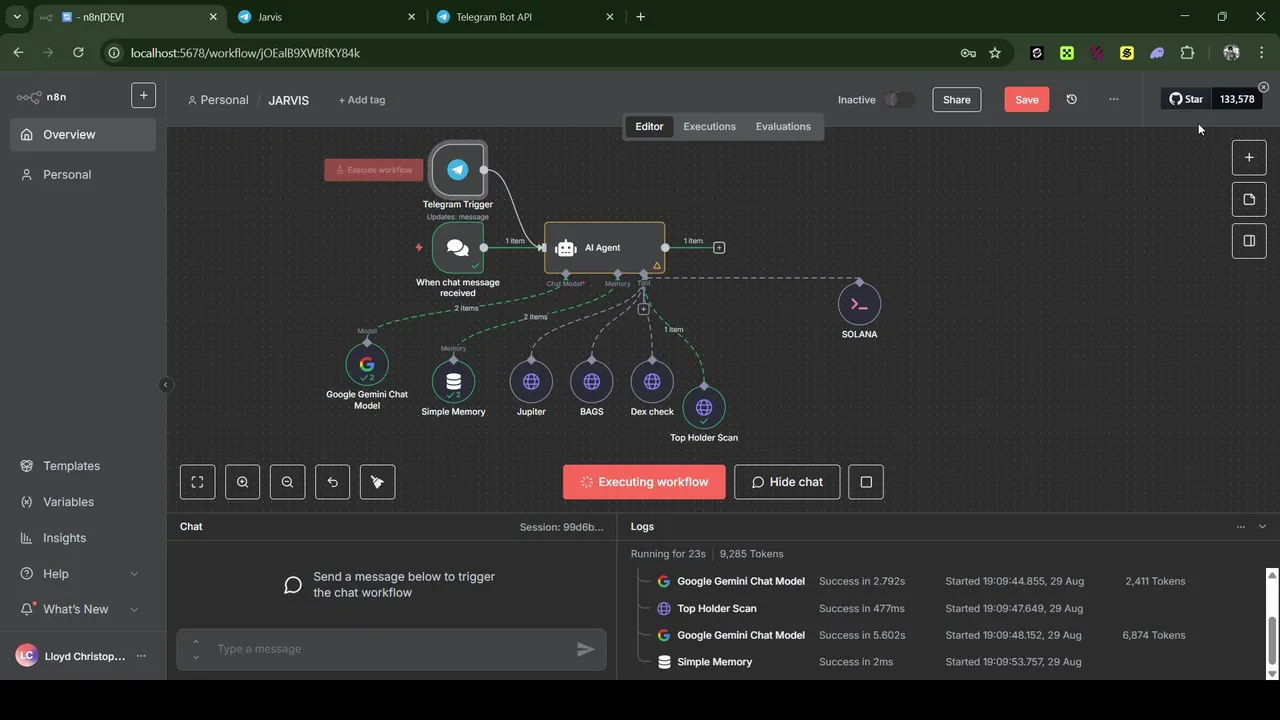Screen dimensions: 1280x720
Task: Click the GitHub Star button
Action: tap(1186, 99)
